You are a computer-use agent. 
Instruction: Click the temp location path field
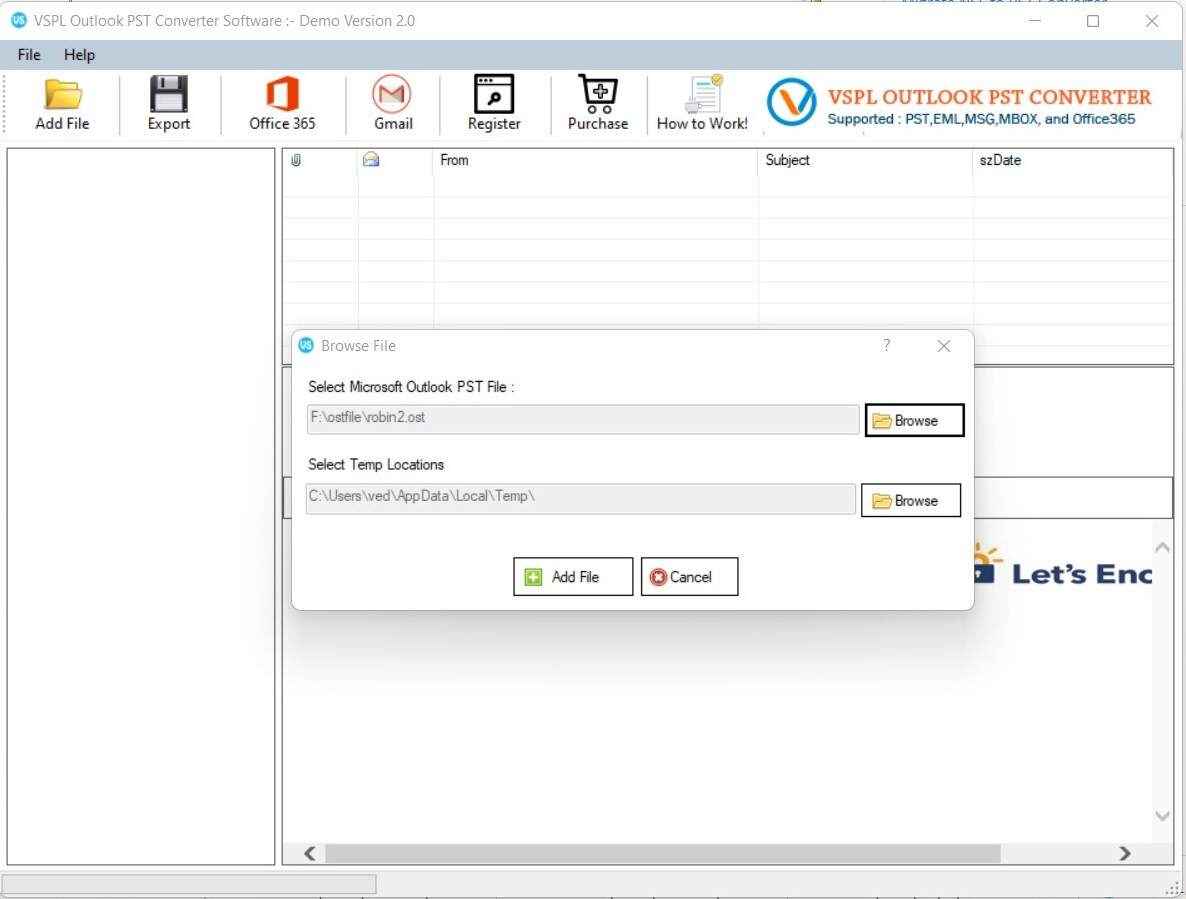(580, 499)
